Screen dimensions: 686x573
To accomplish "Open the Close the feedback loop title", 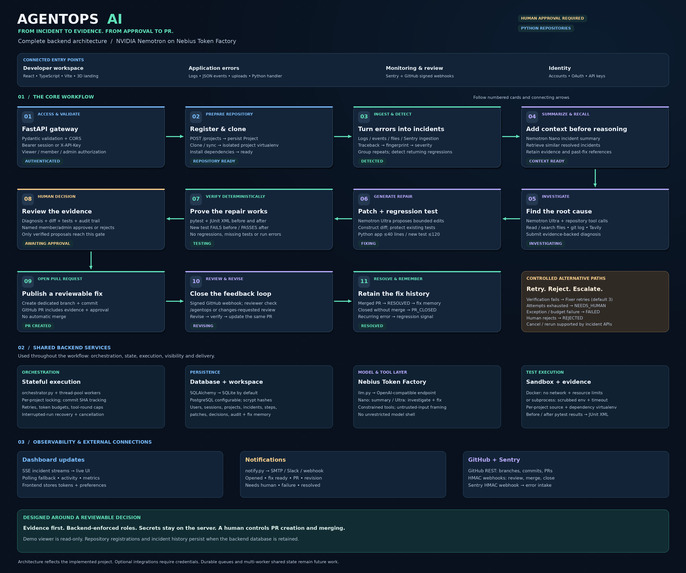I will [231, 293].
